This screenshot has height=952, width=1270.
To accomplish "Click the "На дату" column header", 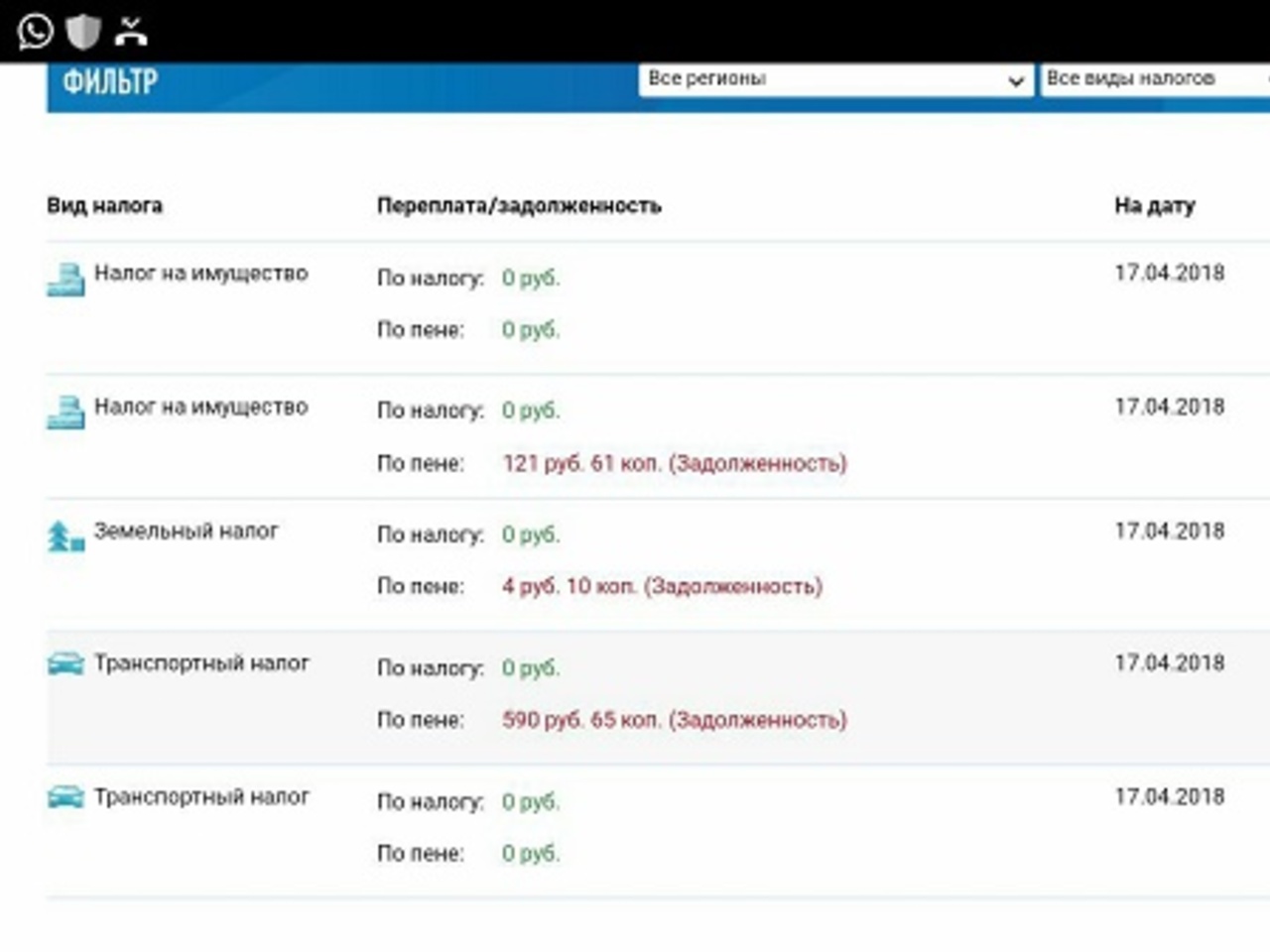I will [x=1154, y=206].
